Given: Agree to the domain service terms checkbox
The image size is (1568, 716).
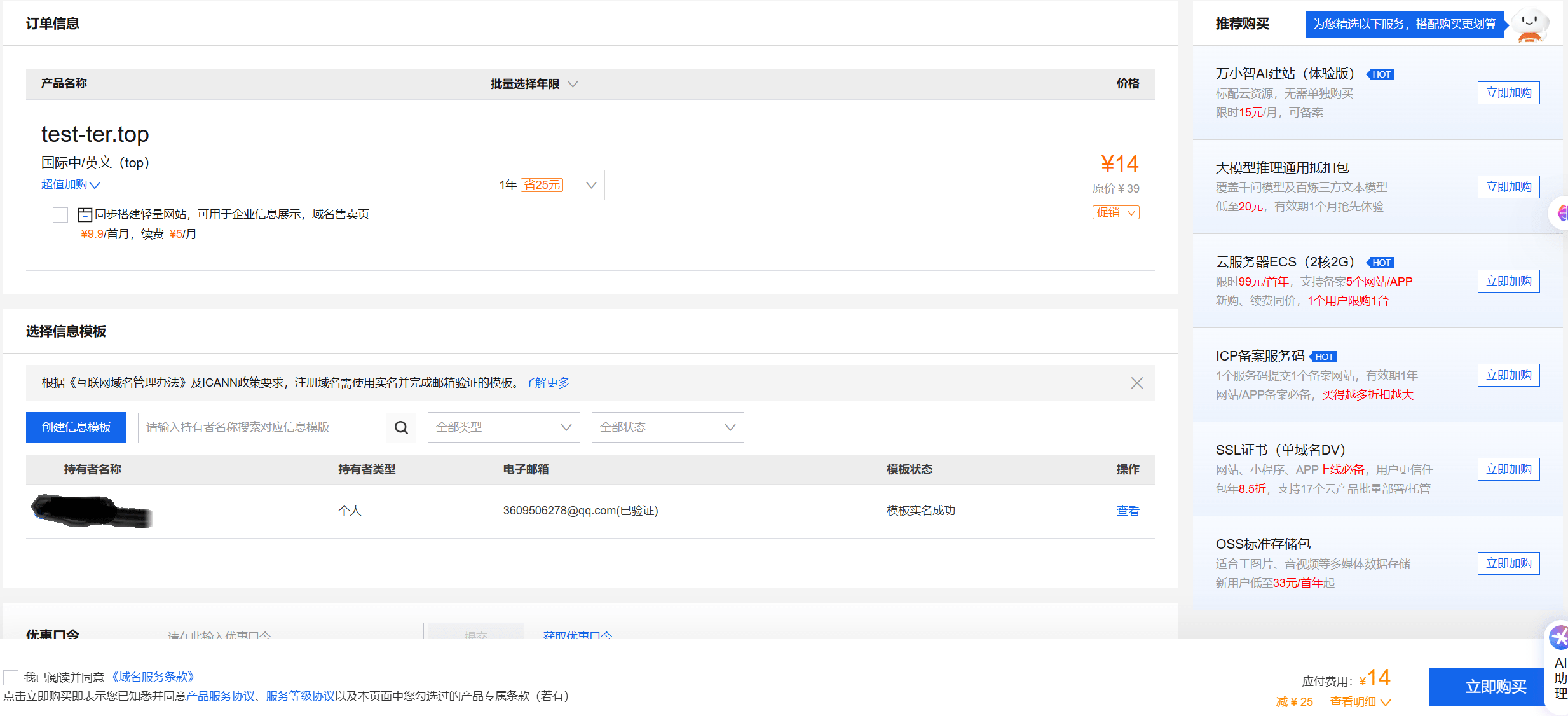Looking at the screenshot, I should 11,678.
